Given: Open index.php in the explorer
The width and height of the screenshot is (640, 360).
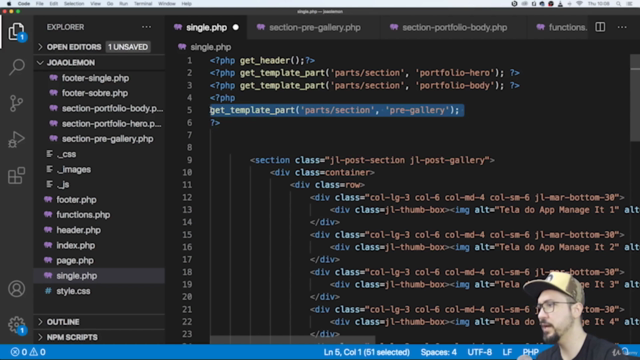Looking at the screenshot, I should pyautogui.click(x=99, y=245).
